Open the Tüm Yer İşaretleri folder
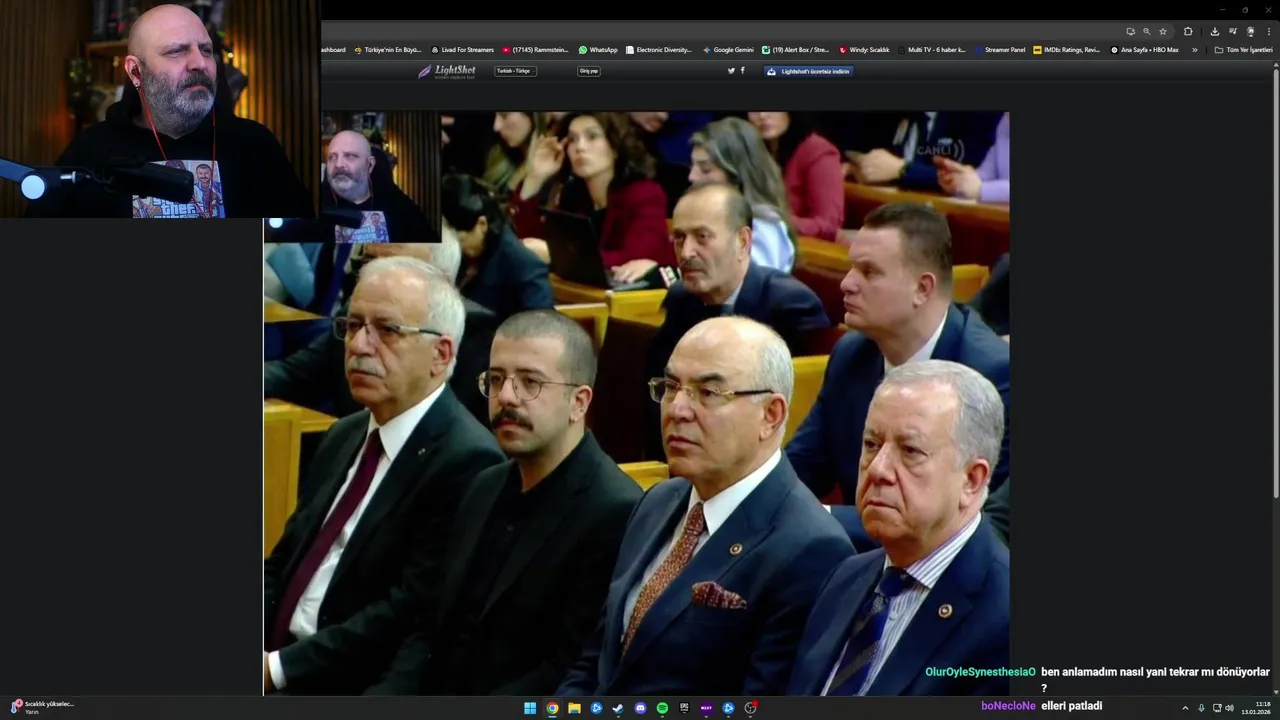This screenshot has height=720, width=1280. click(x=1244, y=49)
